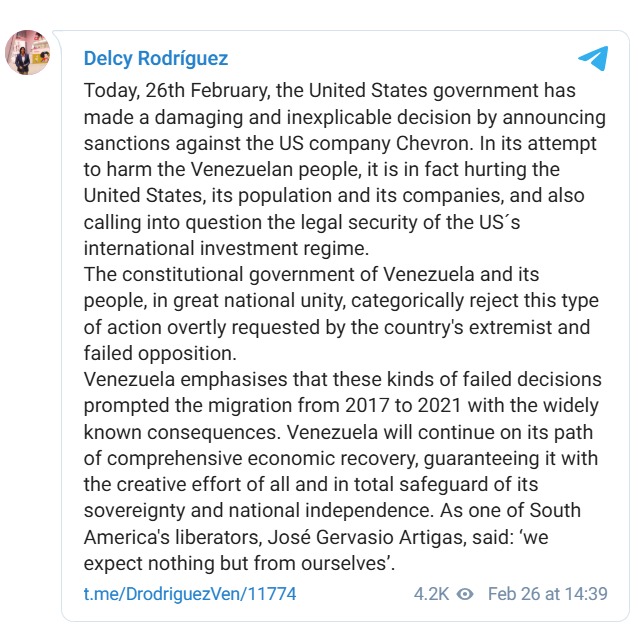The image size is (638, 641).
Task: Click the Feb 26 at 14:39 timestamp
Action: pyautogui.click(x=547, y=593)
